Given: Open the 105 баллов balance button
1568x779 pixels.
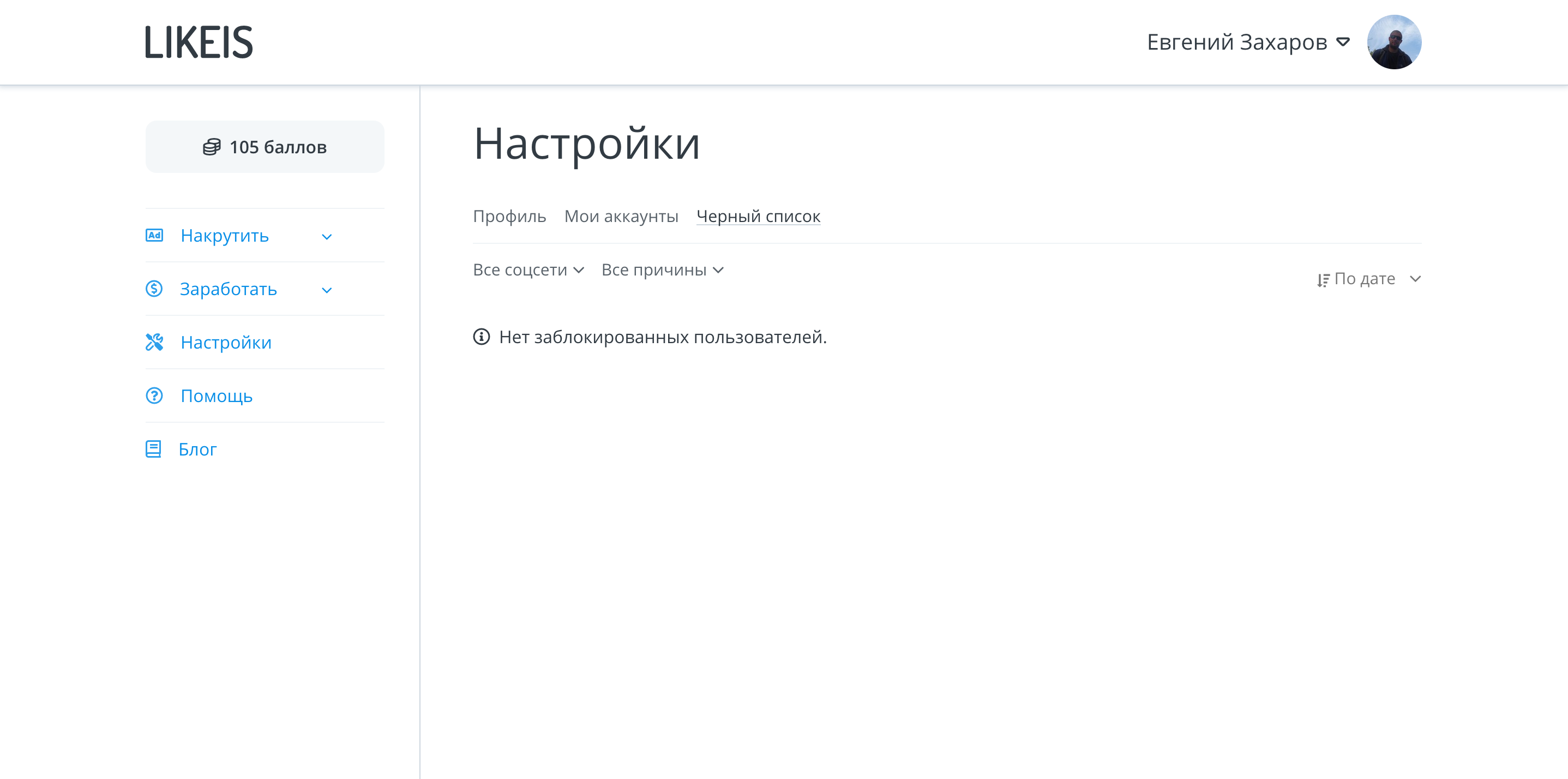Looking at the screenshot, I should point(265,147).
